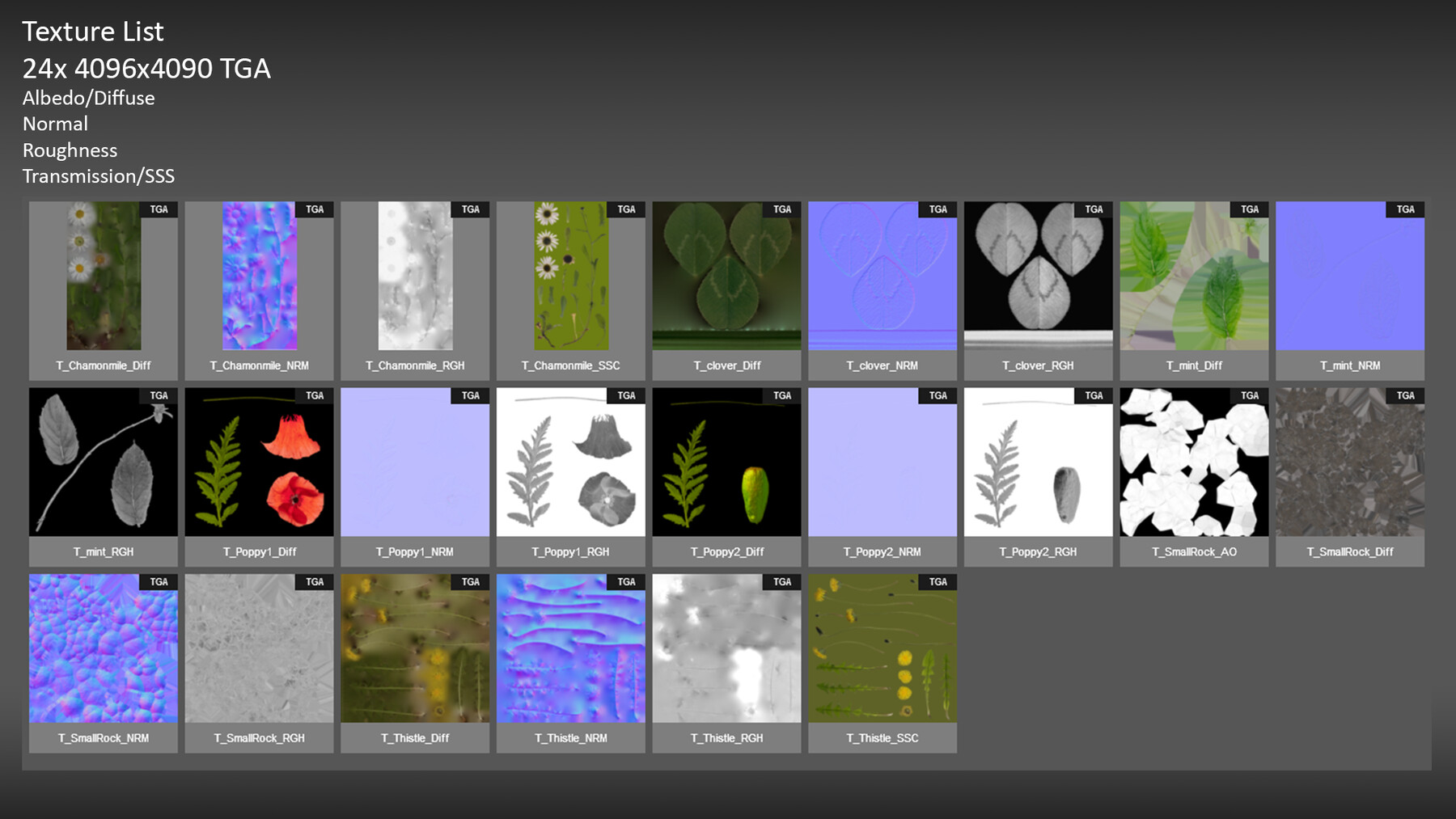Click the T_Poppy1_Diff label

click(259, 551)
